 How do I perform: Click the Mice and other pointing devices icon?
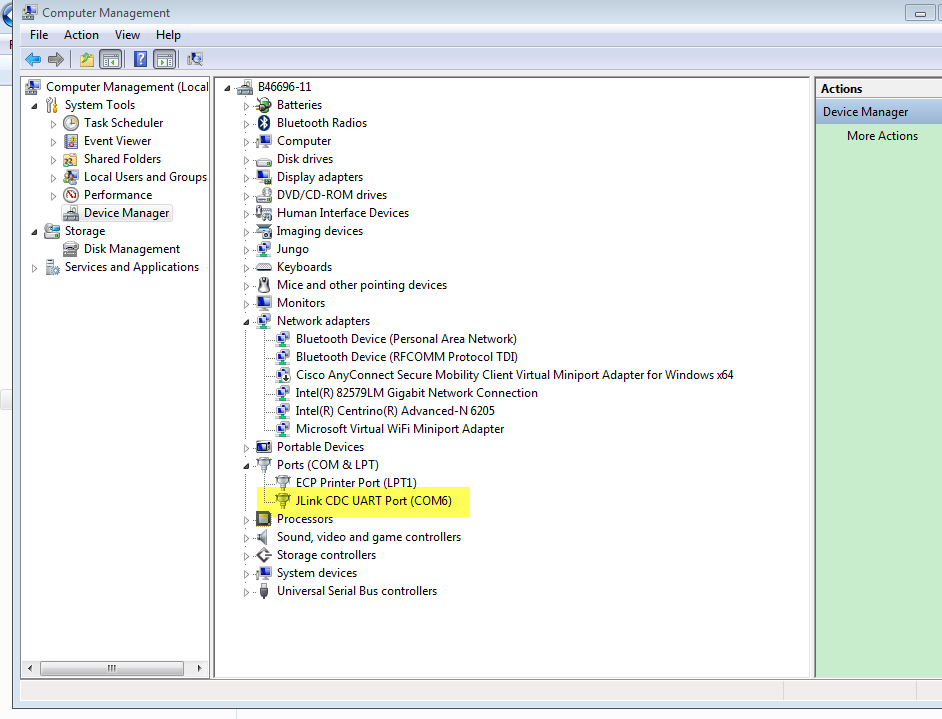[x=264, y=285]
